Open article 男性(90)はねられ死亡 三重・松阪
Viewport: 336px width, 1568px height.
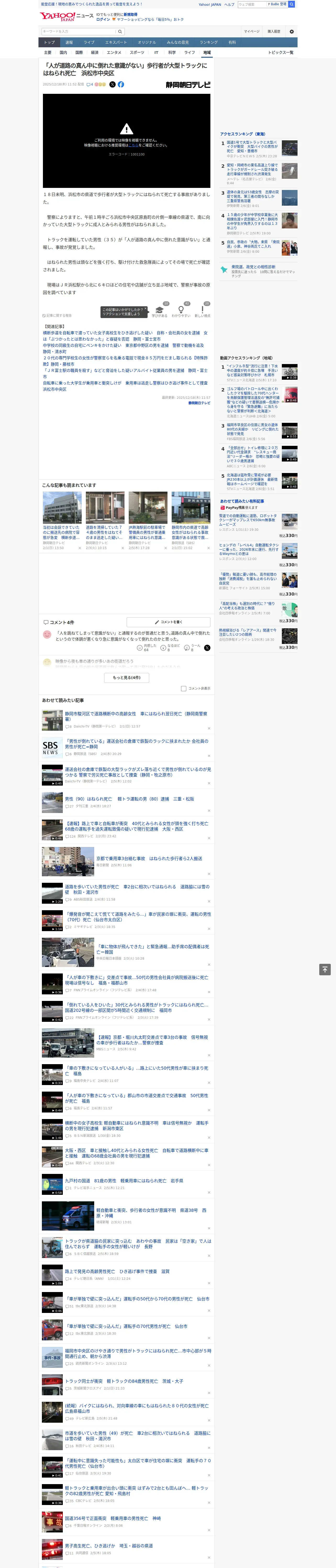point(129,799)
